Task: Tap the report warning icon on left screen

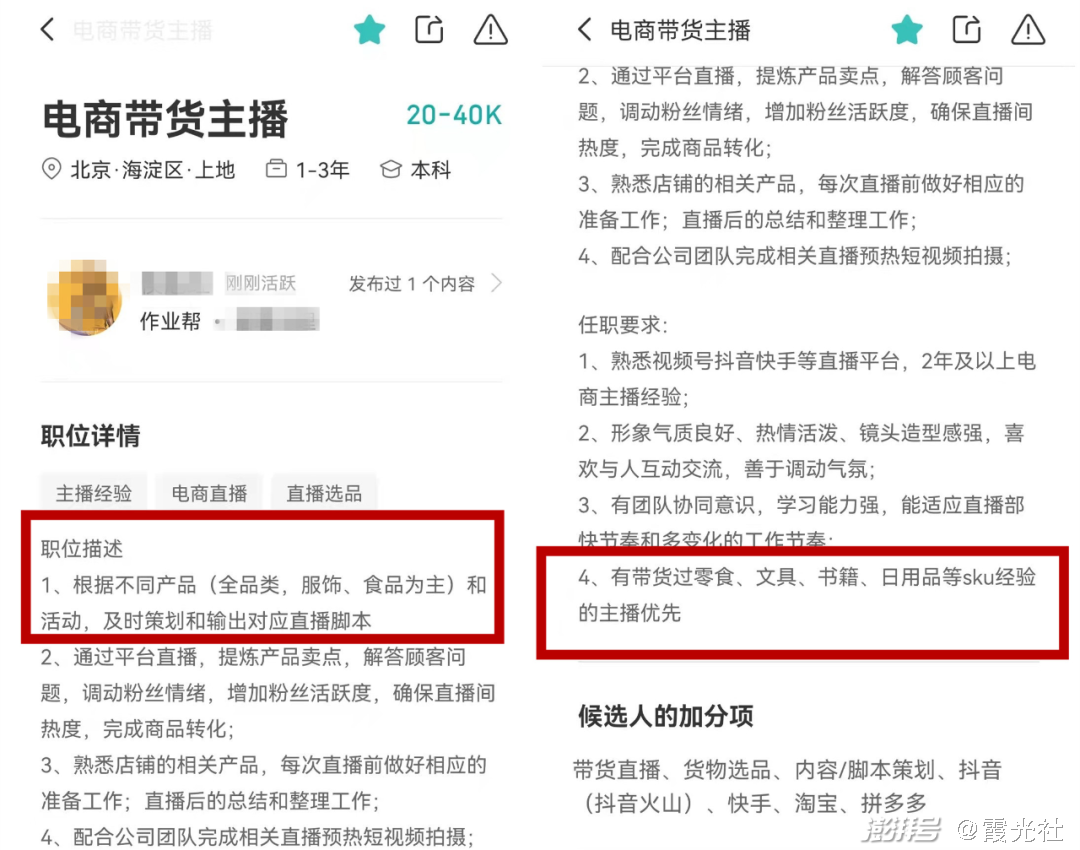Action: click(x=490, y=30)
